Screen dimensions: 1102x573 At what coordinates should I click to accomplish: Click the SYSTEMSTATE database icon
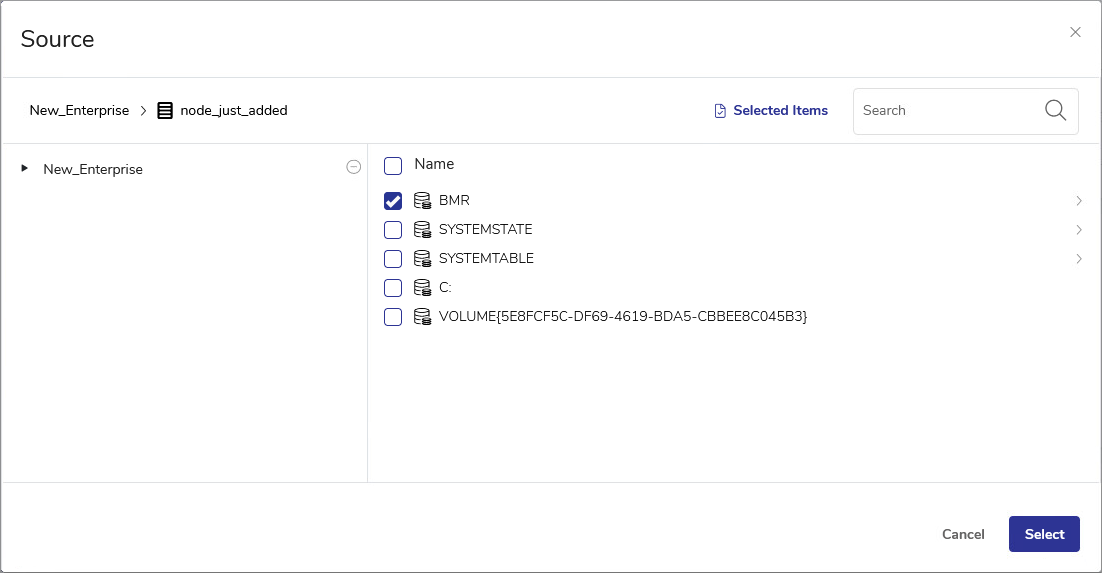[x=422, y=230]
